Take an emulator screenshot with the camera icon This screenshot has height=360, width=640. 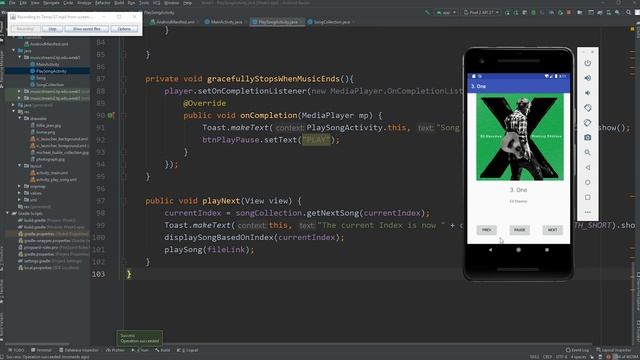[587, 138]
